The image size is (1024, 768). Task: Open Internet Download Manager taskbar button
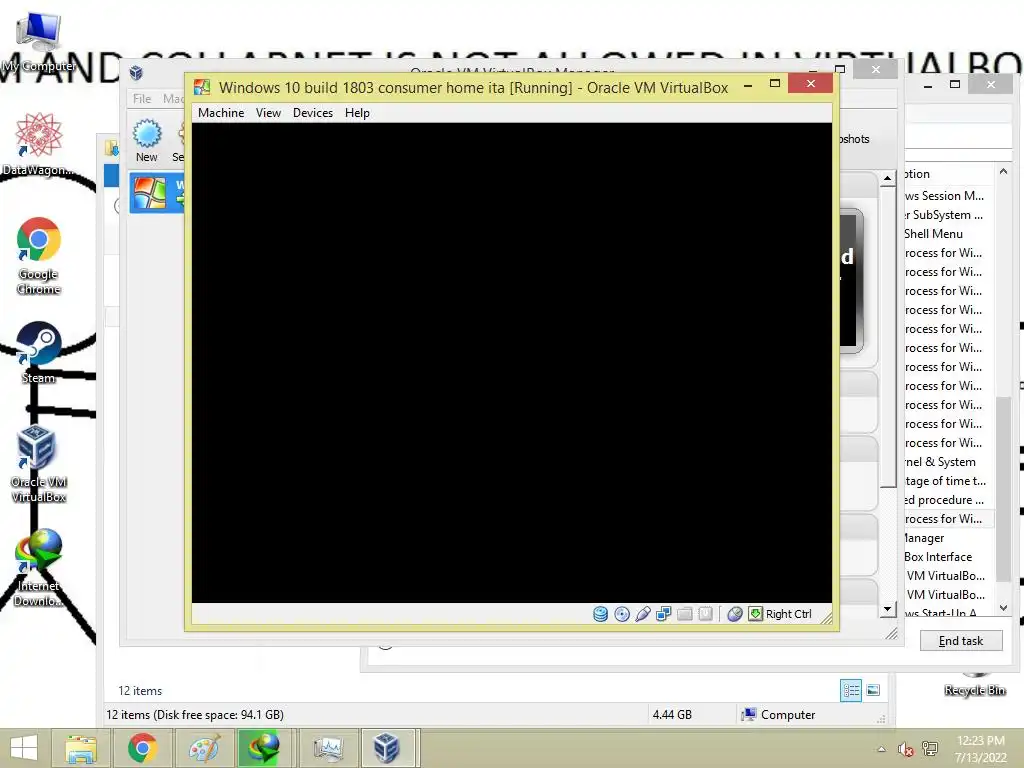263,748
